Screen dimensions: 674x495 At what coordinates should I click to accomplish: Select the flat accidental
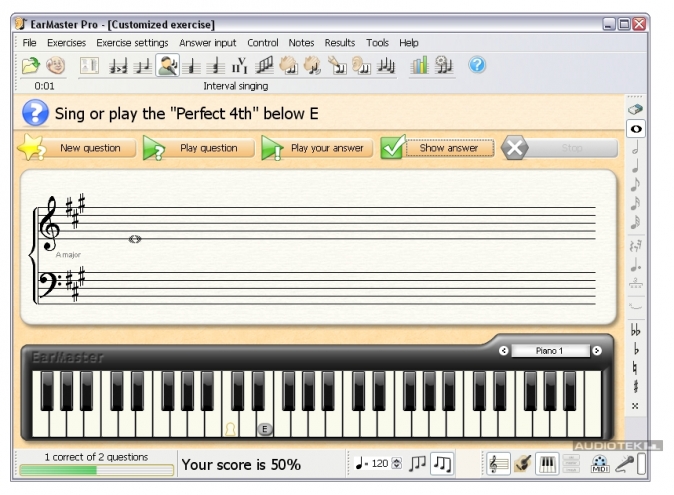635,349
